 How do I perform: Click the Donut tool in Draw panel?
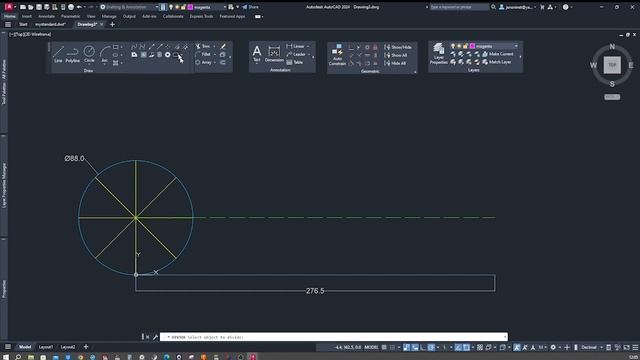(167, 55)
